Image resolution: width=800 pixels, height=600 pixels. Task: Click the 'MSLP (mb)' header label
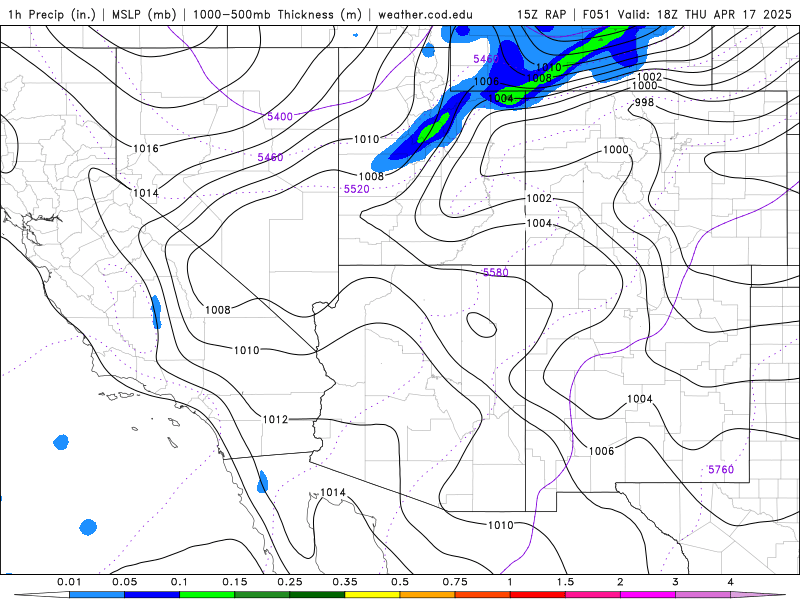(144, 14)
